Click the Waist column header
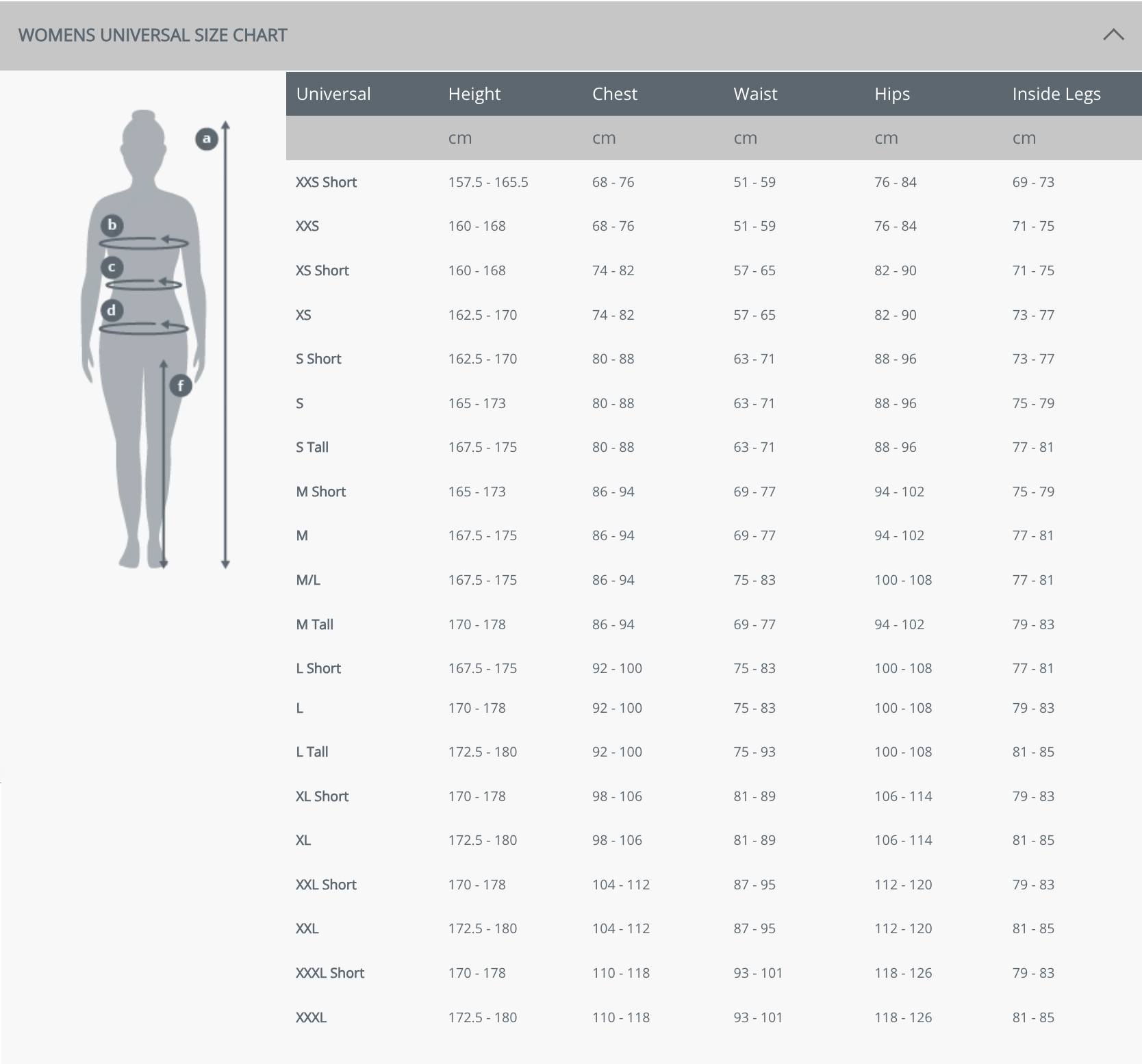This screenshot has width=1142, height=1064. tap(755, 94)
